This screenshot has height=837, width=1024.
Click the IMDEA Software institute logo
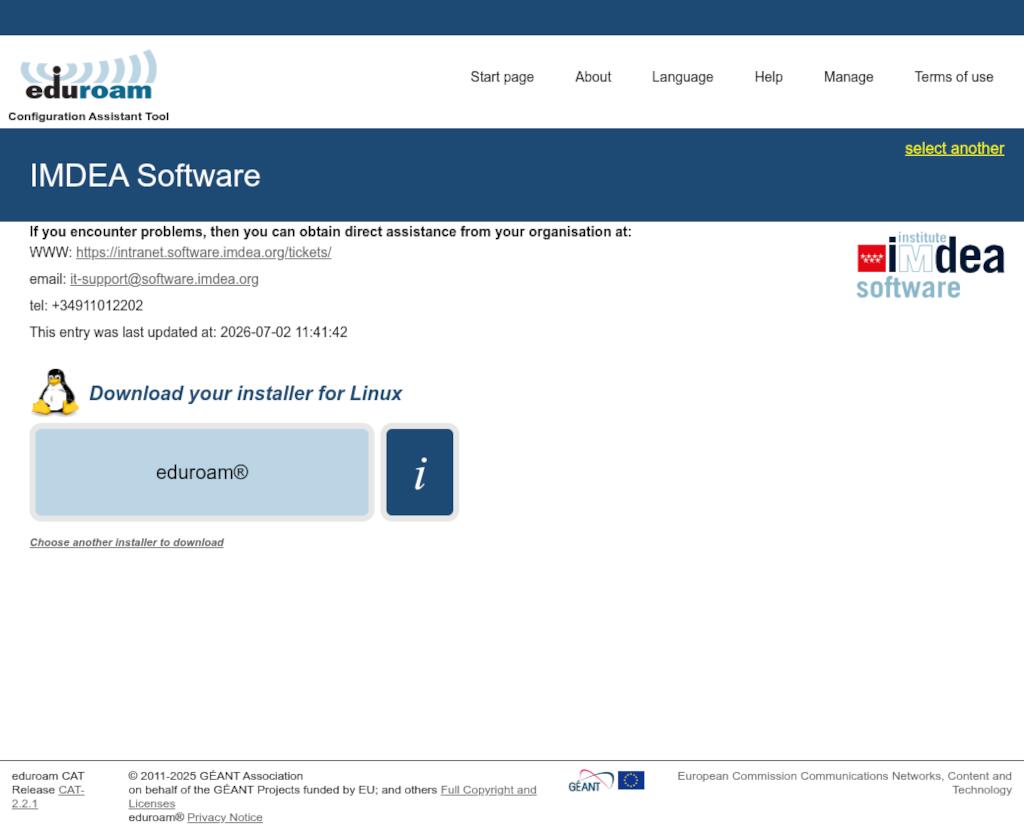coord(931,266)
